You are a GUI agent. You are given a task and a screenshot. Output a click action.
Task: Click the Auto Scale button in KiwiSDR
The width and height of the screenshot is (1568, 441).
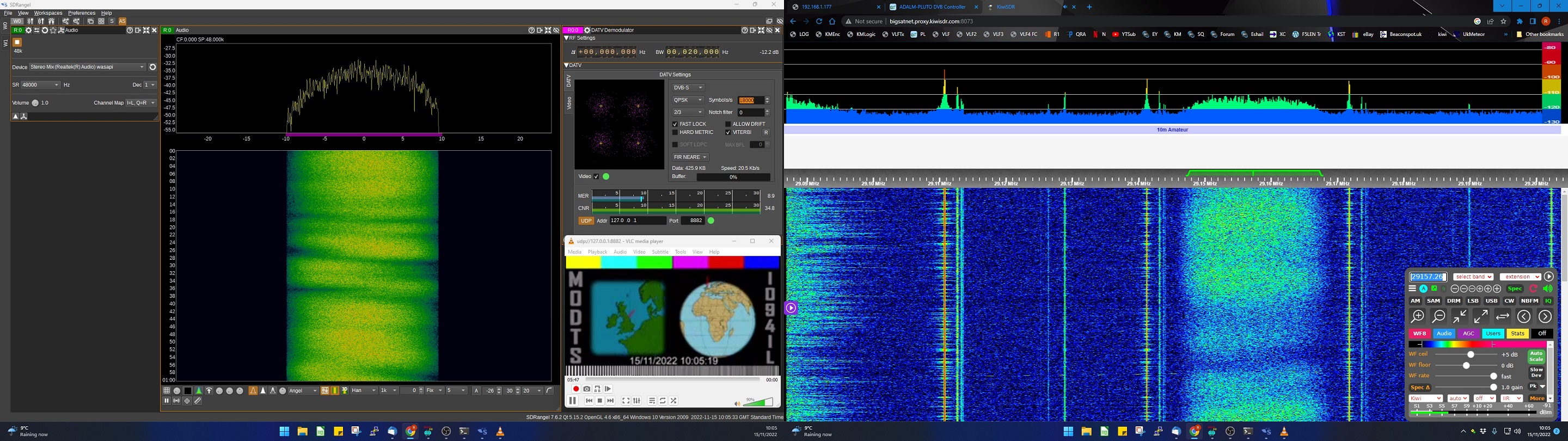click(1536, 356)
